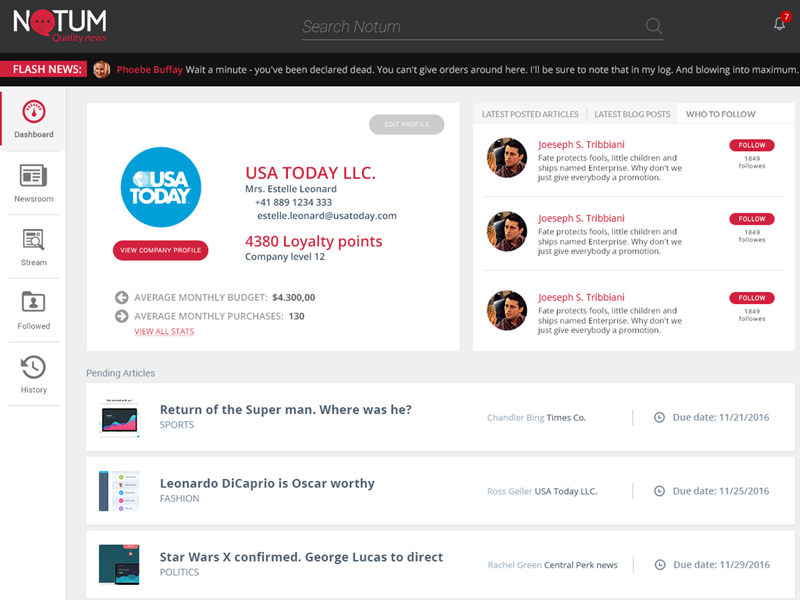Open notifications via the bell icon
Image resolution: width=800 pixels, height=600 pixels.
(781, 25)
